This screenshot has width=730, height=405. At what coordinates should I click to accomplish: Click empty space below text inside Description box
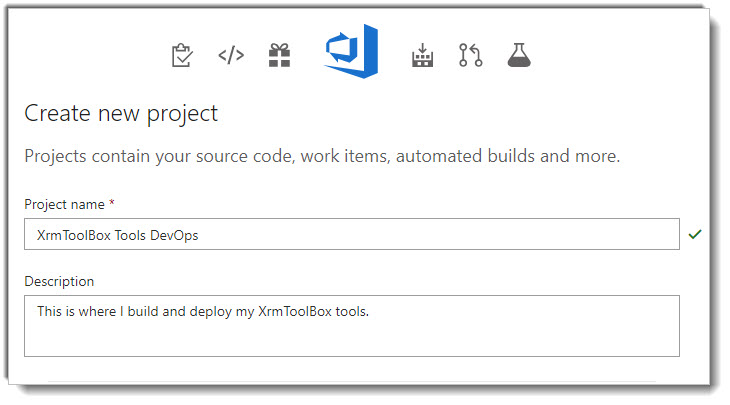pyautogui.click(x=350, y=338)
